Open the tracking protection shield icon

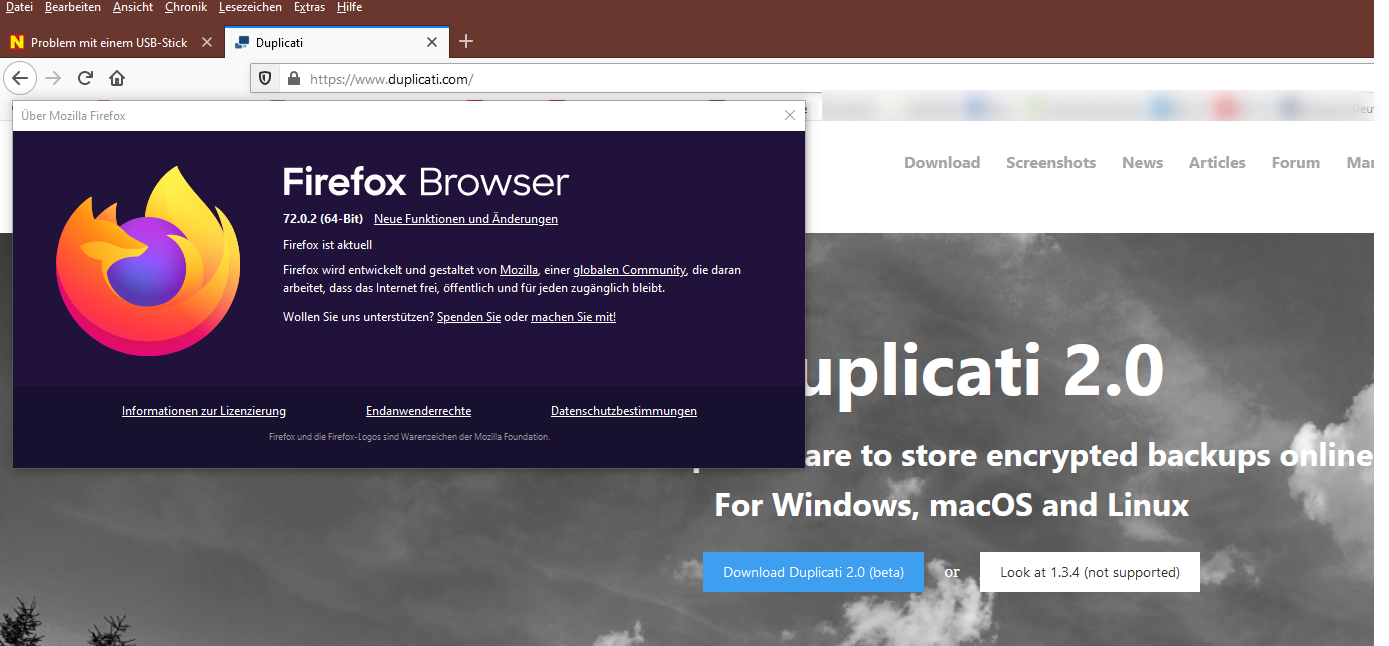265,78
